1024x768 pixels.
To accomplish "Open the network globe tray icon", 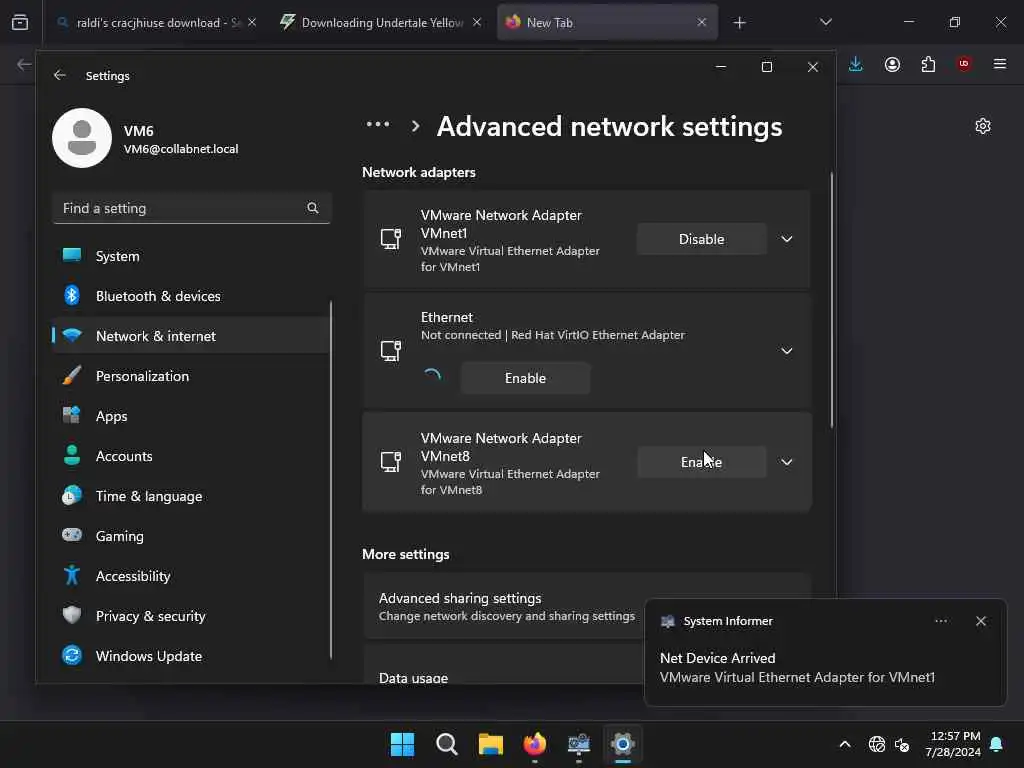I will 876,744.
